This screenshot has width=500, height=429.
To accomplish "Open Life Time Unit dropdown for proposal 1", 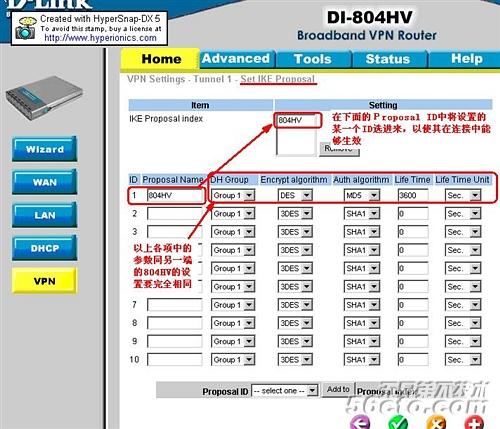I will coord(463,195).
